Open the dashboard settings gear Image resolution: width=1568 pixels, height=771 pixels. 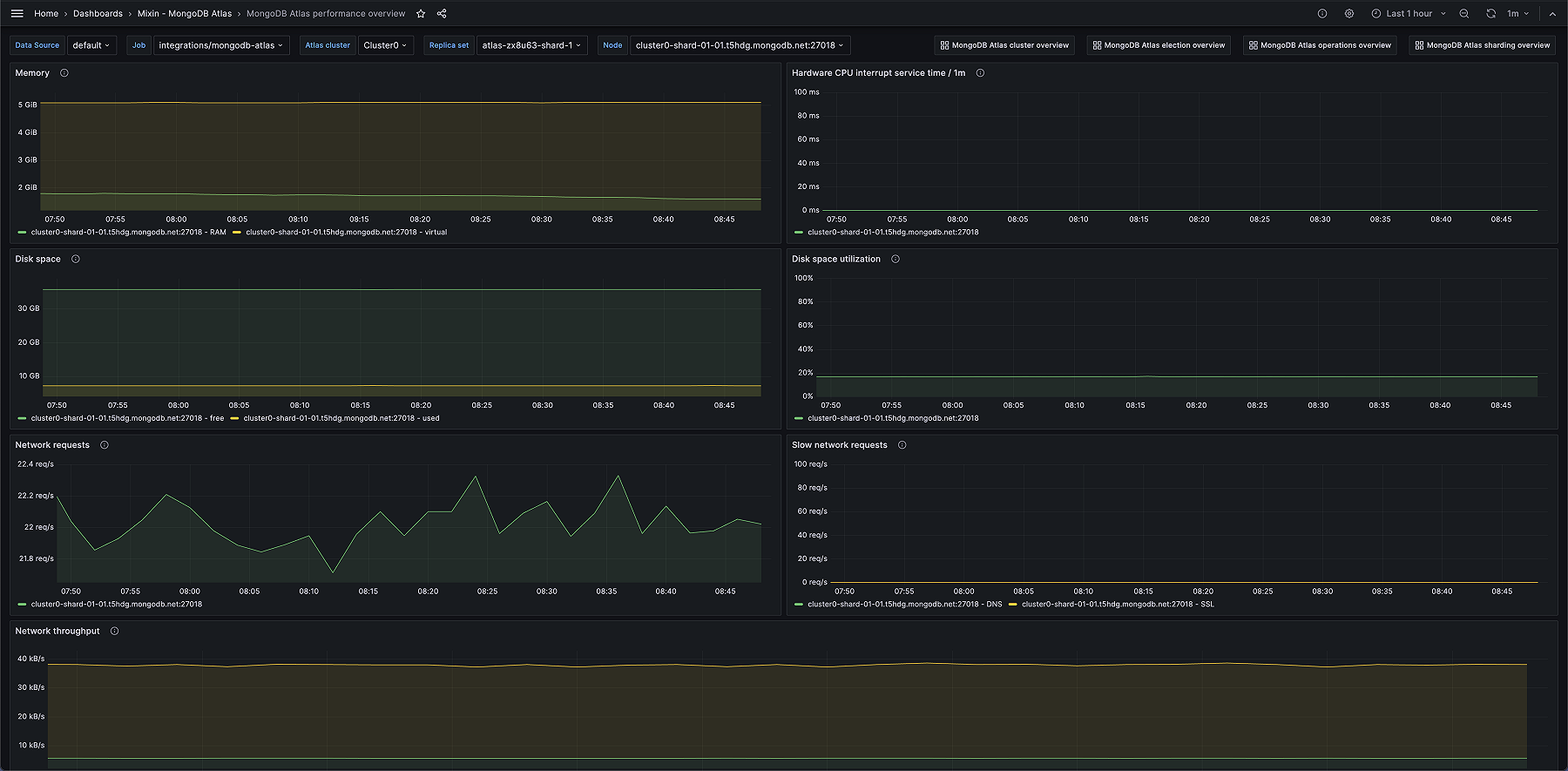tap(1349, 14)
